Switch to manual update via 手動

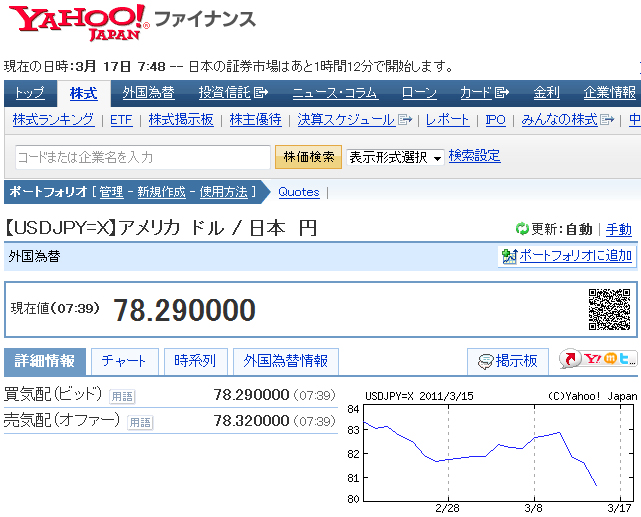619,229
